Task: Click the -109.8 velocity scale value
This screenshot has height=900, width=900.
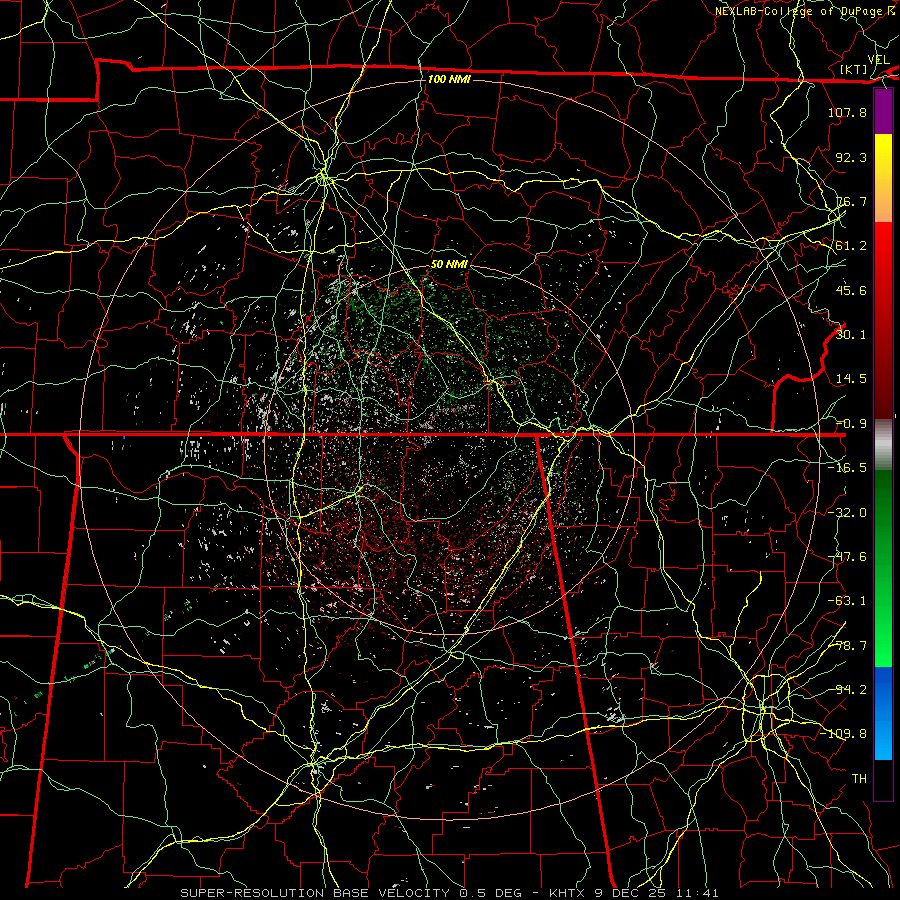Action: tap(843, 734)
